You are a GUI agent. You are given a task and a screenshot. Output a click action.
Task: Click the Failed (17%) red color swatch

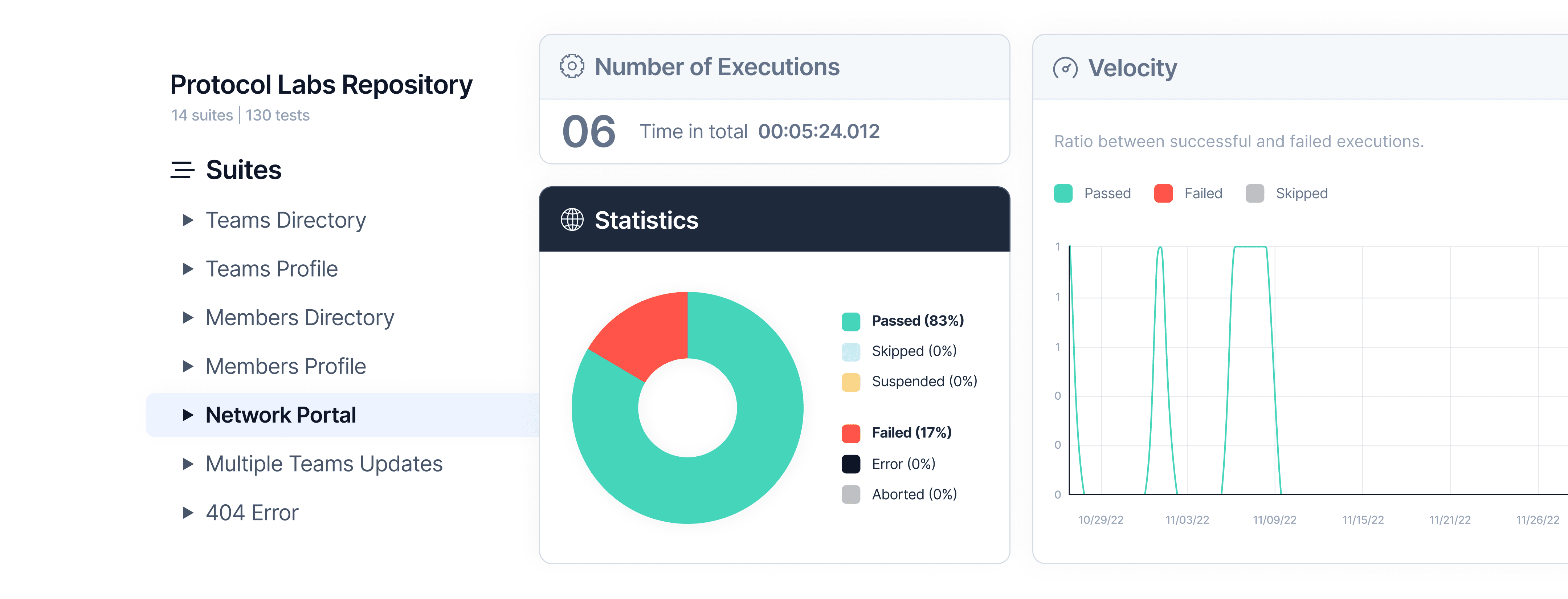coord(850,433)
